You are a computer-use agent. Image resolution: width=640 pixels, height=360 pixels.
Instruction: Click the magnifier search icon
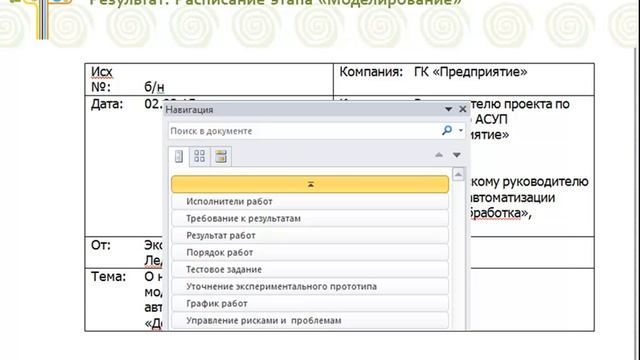(447, 130)
